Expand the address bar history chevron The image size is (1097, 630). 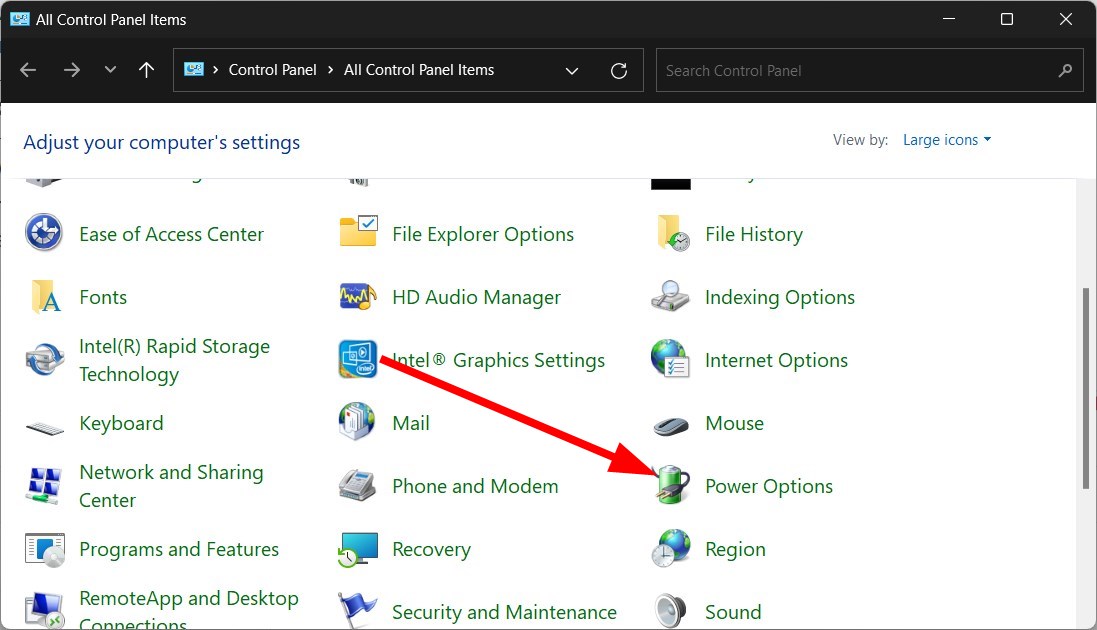click(572, 70)
